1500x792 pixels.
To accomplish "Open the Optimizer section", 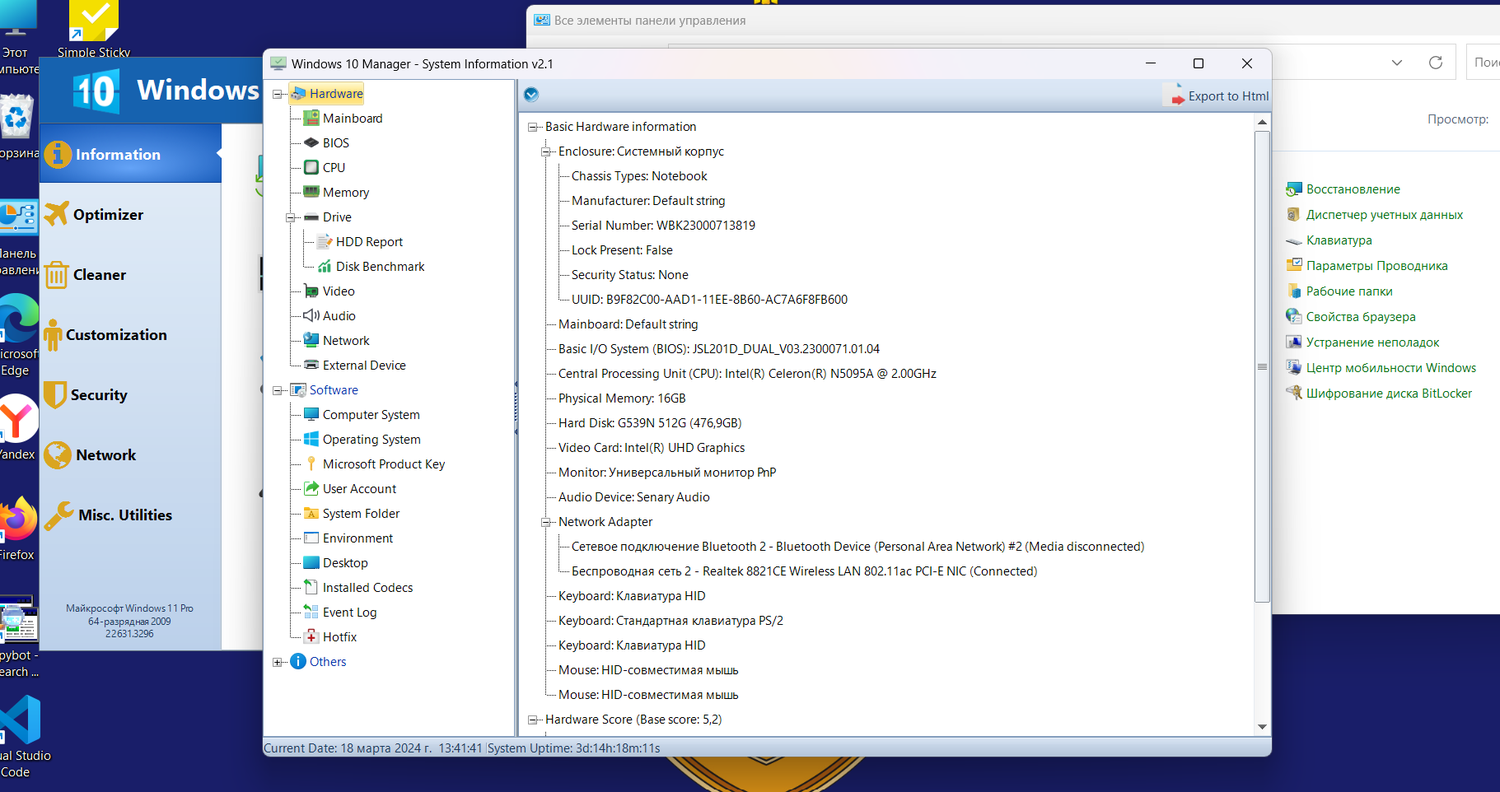I will pos(110,214).
